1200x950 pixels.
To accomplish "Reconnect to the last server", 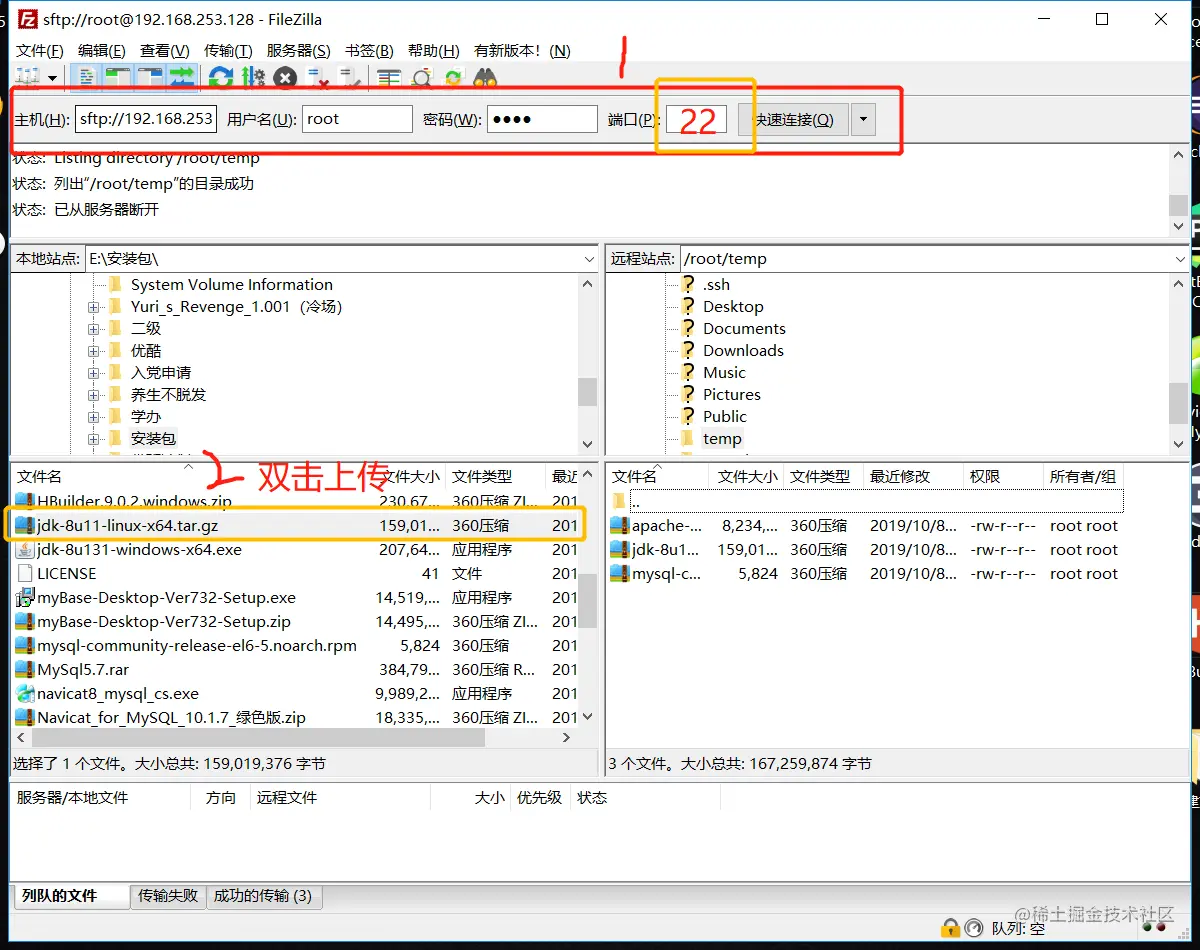I will tap(349, 77).
